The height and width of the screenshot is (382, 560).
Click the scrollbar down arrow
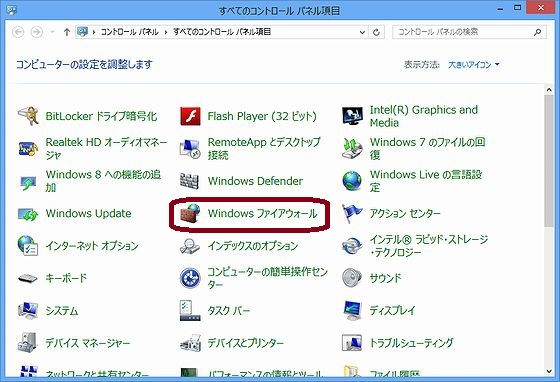[549, 371]
